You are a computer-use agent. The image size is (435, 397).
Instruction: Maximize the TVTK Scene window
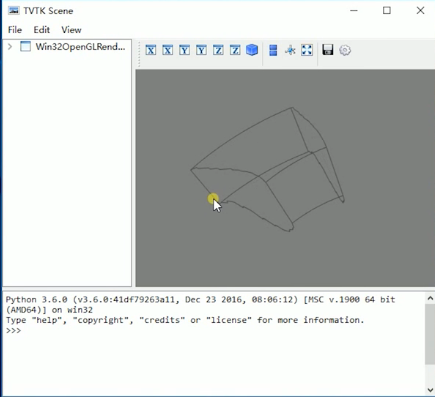387,11
